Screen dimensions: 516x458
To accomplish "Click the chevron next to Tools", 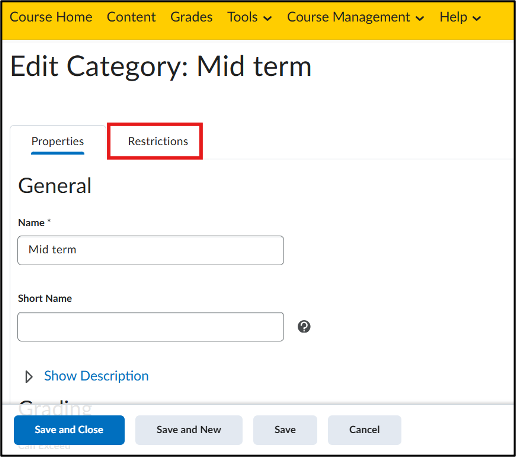I will click(267, 18).
